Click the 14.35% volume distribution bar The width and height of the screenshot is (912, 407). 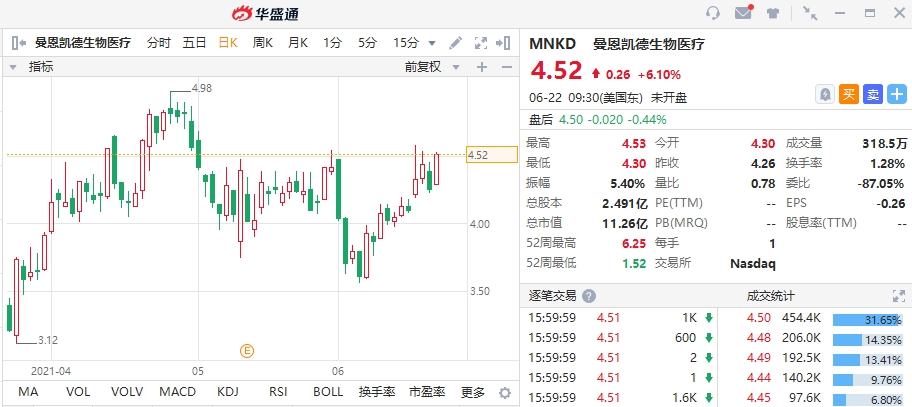(x=868, y=340)
